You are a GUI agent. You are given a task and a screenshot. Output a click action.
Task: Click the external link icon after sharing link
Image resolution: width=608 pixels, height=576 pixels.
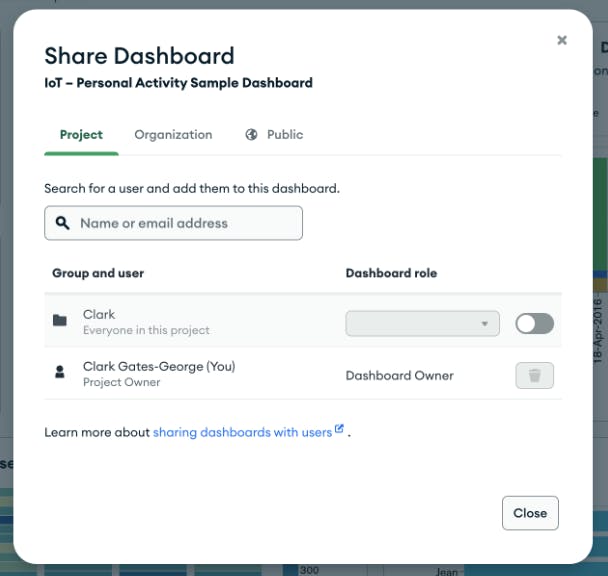coord(339,430)
